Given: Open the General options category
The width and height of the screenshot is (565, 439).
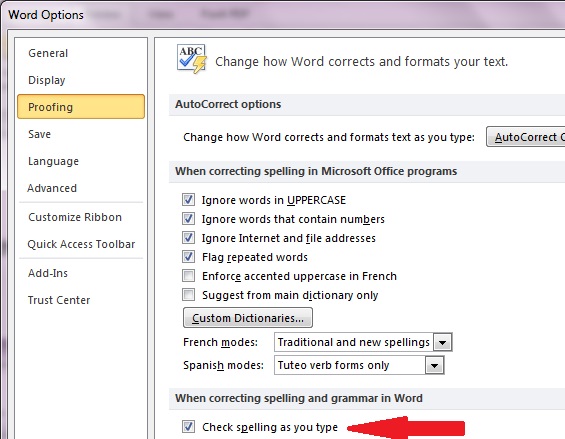Looking at the screenshot, I should [48, 53].
